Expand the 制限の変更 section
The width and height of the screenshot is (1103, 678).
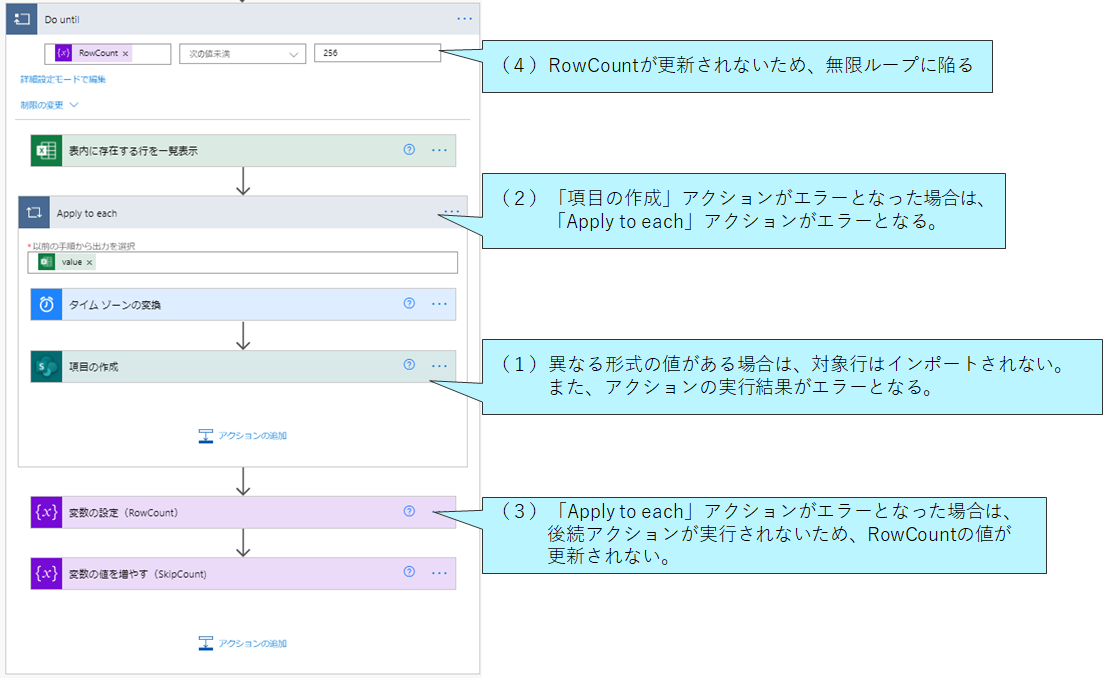tap(49, 105)
